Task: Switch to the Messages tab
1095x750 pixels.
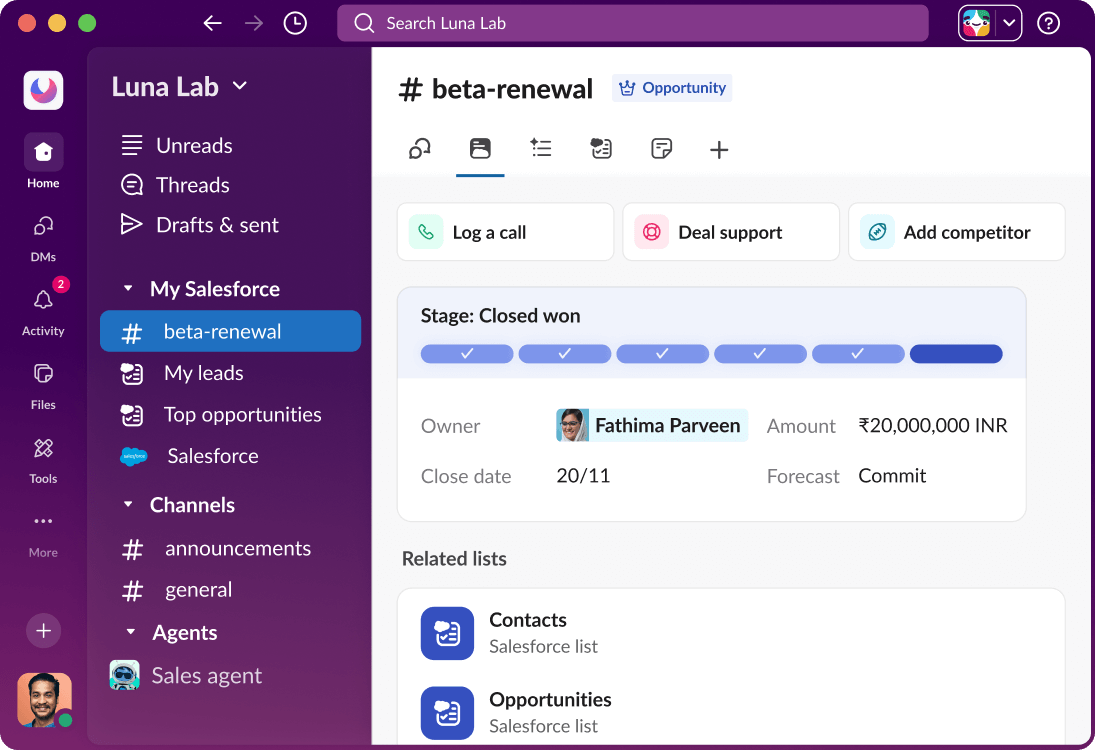Action: 419,148
